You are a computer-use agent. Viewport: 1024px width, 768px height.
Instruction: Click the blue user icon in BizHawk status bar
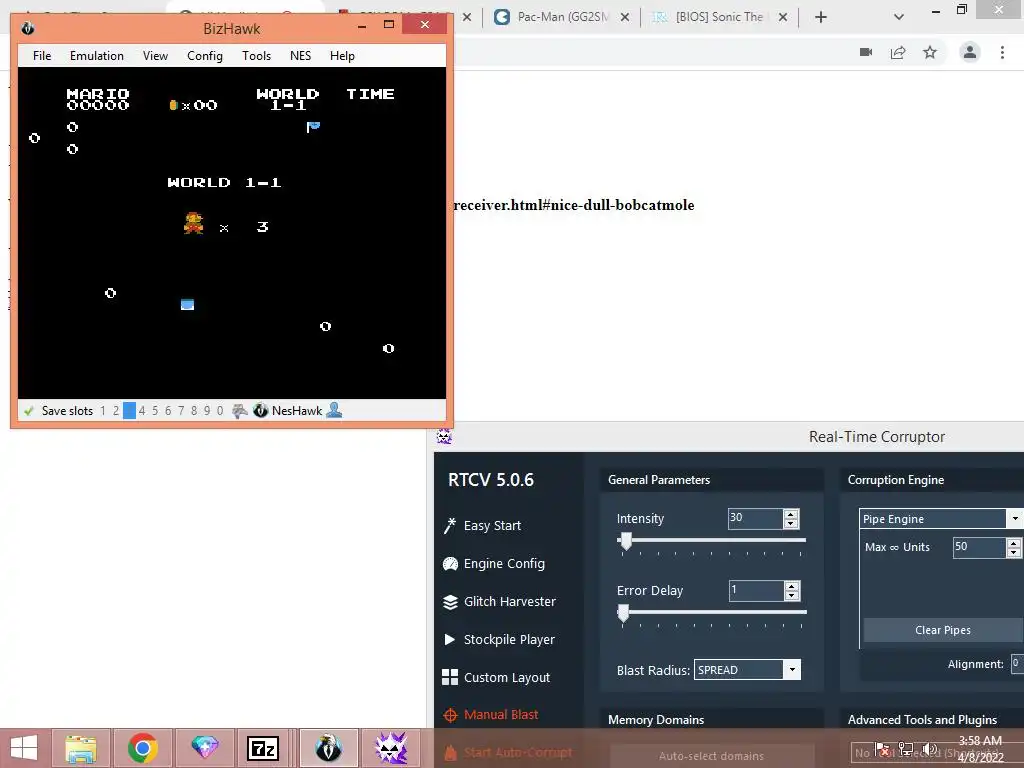click(334, 410)
